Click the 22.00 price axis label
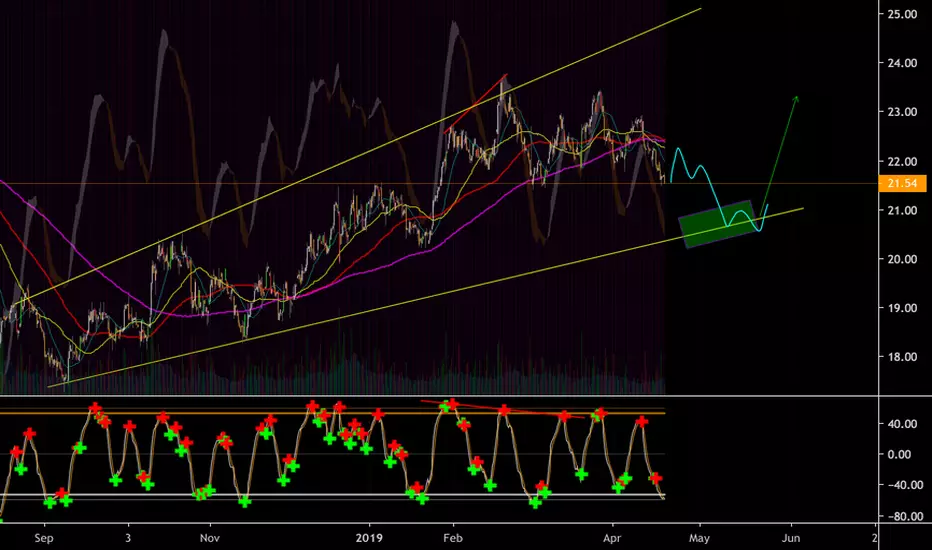 point(902,162)
